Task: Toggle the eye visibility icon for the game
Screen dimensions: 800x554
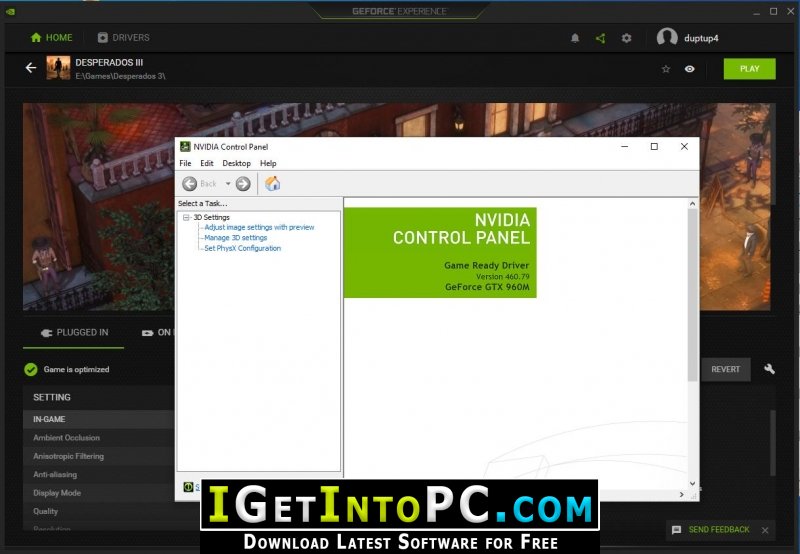Action: point(690,69)
